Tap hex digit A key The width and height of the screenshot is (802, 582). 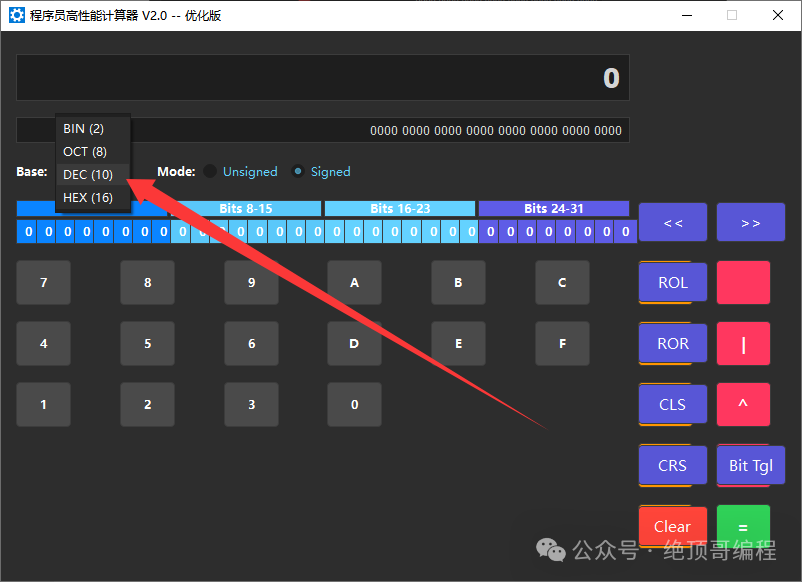(354, 282)
